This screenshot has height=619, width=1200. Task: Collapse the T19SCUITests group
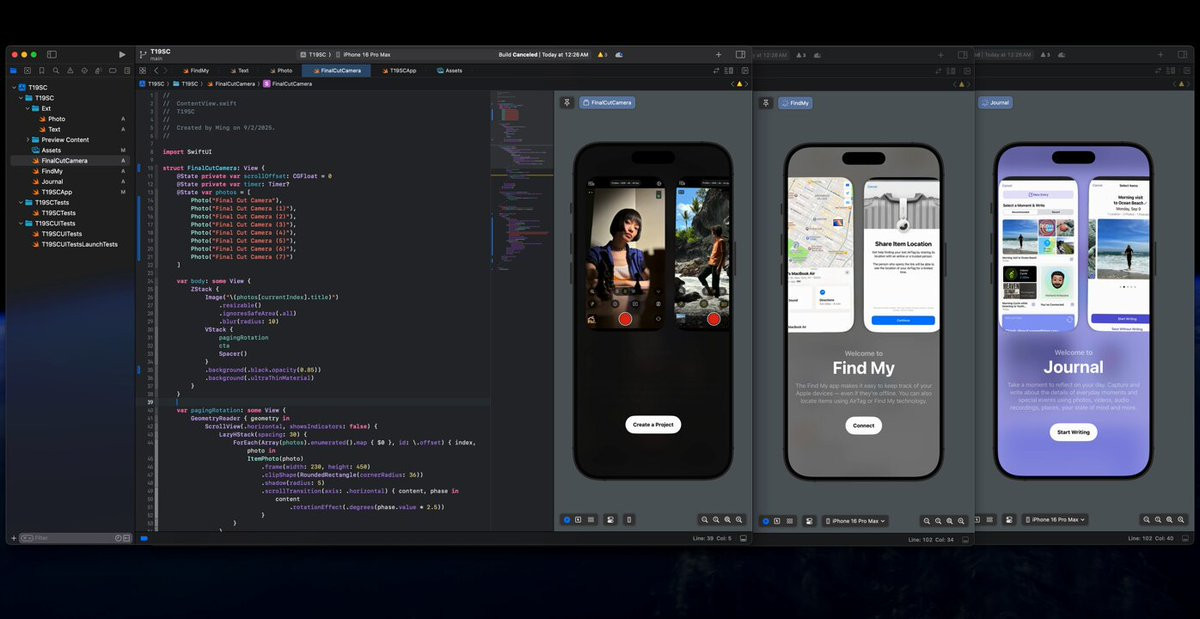[22, 223]
